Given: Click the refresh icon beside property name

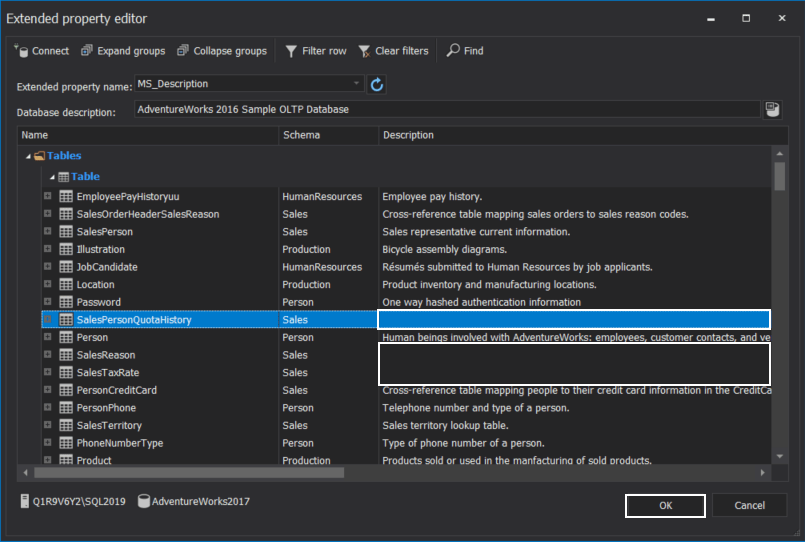Looking at the screenshot, I should click(377, 84).
